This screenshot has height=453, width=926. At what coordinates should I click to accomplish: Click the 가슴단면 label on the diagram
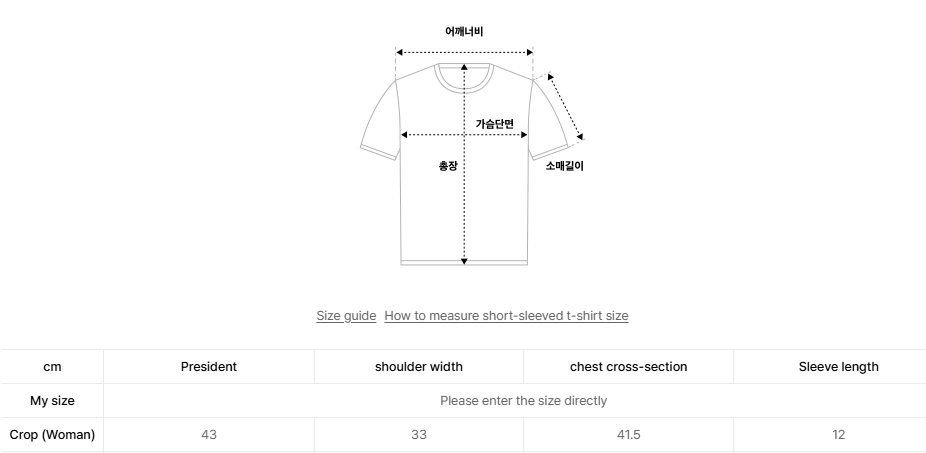coord(494,124)
